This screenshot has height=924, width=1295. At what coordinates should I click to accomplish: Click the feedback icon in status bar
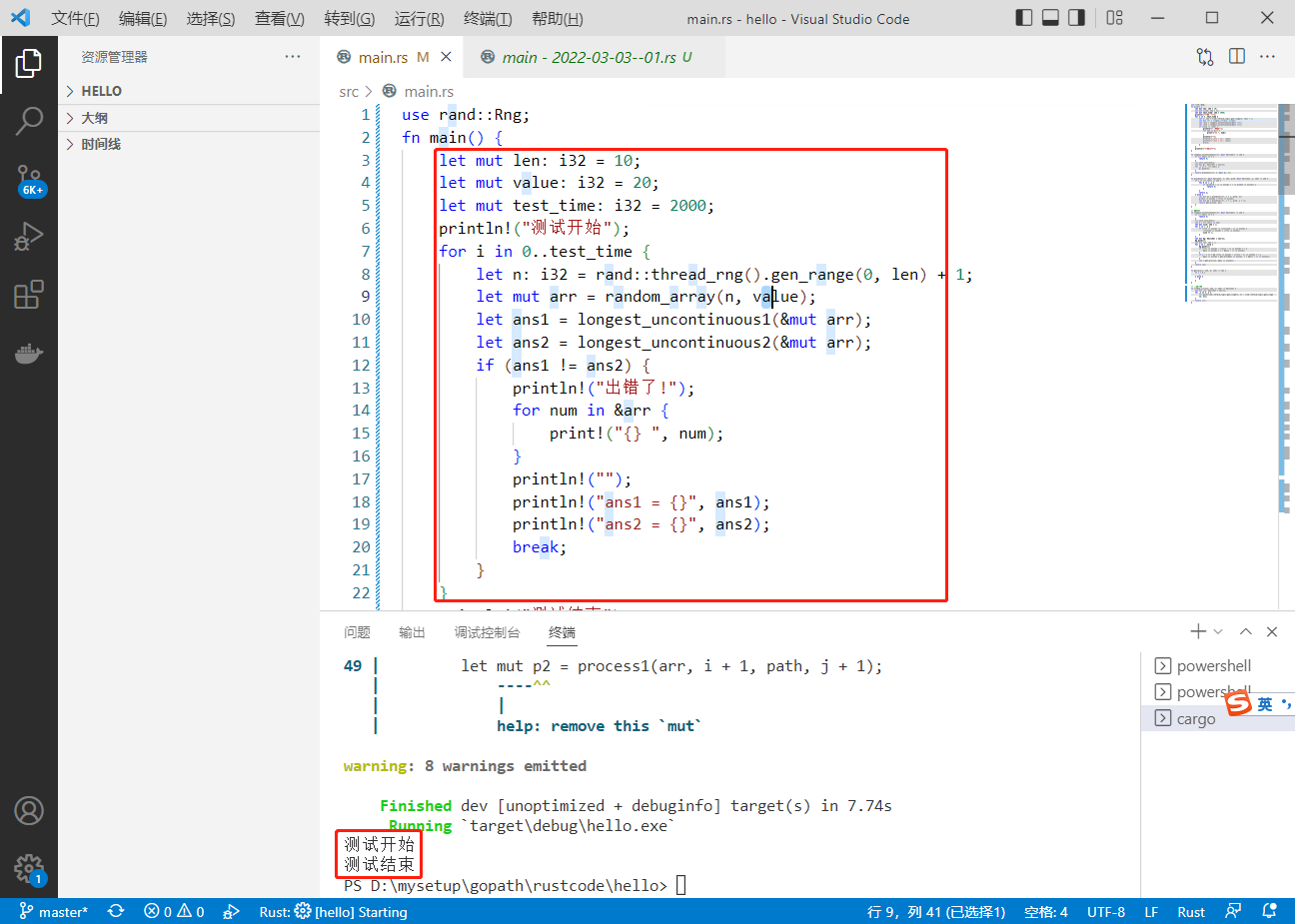pos(1234,912)
